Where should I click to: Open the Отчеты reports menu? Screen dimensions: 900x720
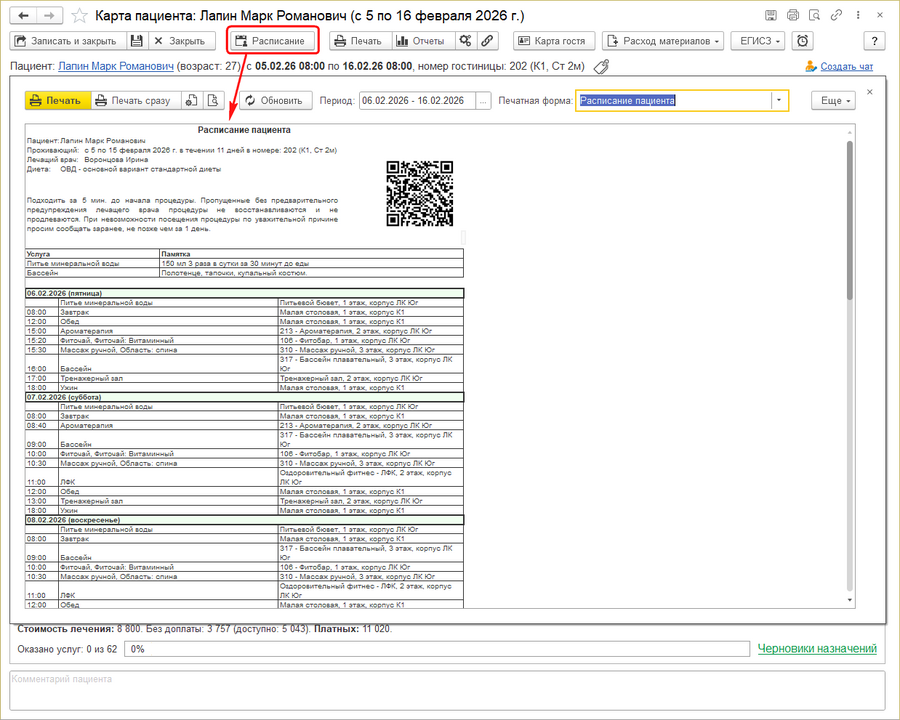click(x=419, y=41)
